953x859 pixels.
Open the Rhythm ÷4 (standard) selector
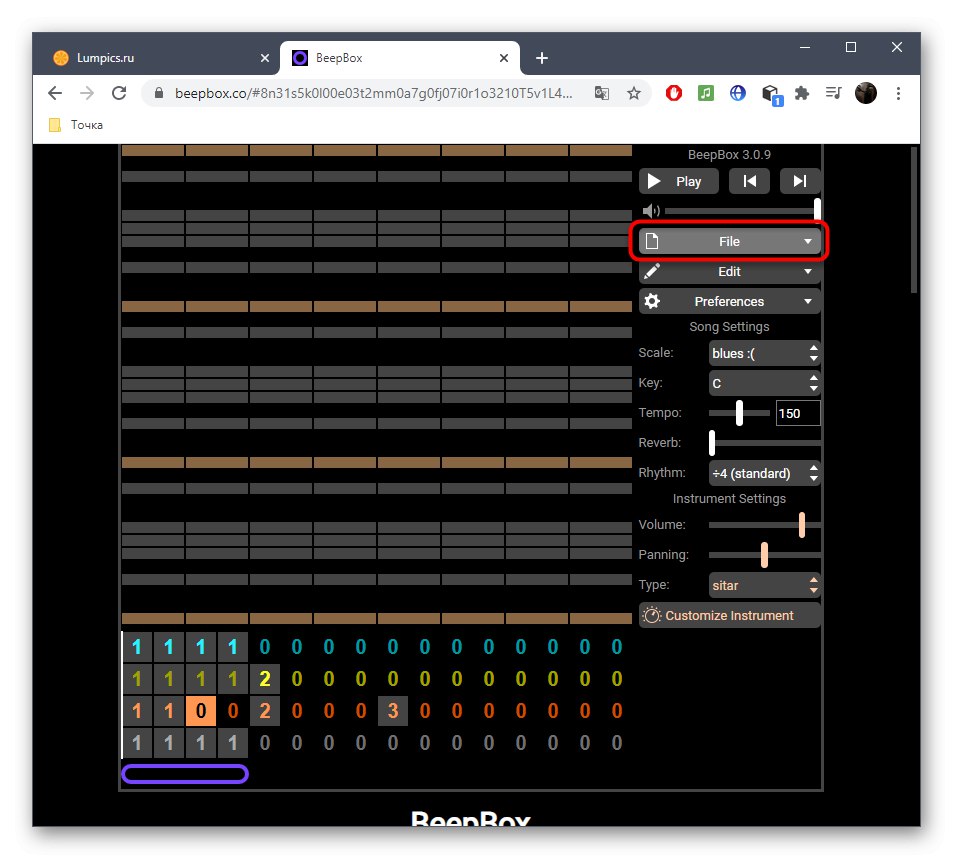[765, 473]
